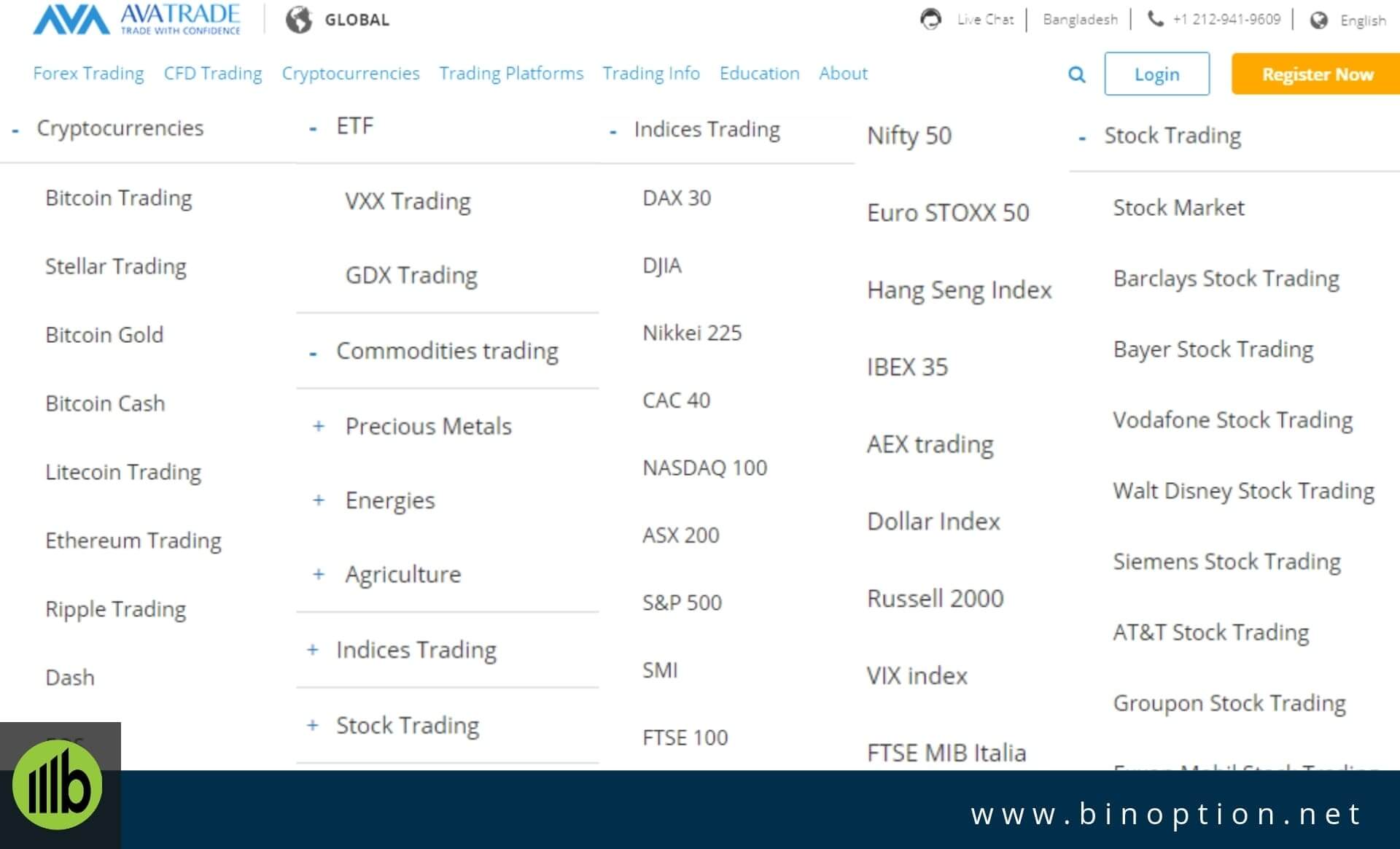Open Ethereum Trading link
Image resolution: width=1400 pixels, height=849 pixels.
[133, 541]
